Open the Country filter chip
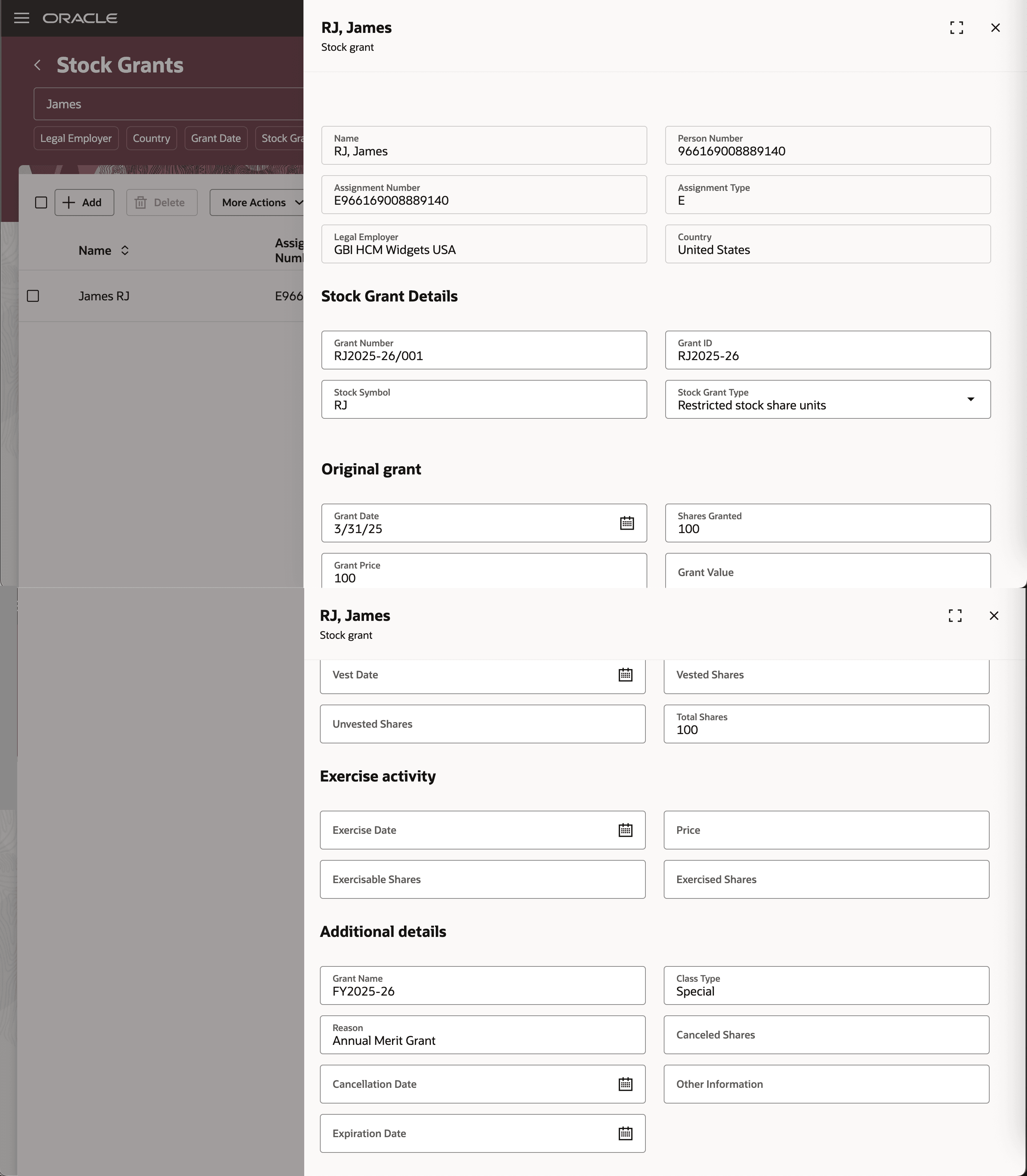The height and width of the screenshot is (1176, 1027). coord(151,138)
